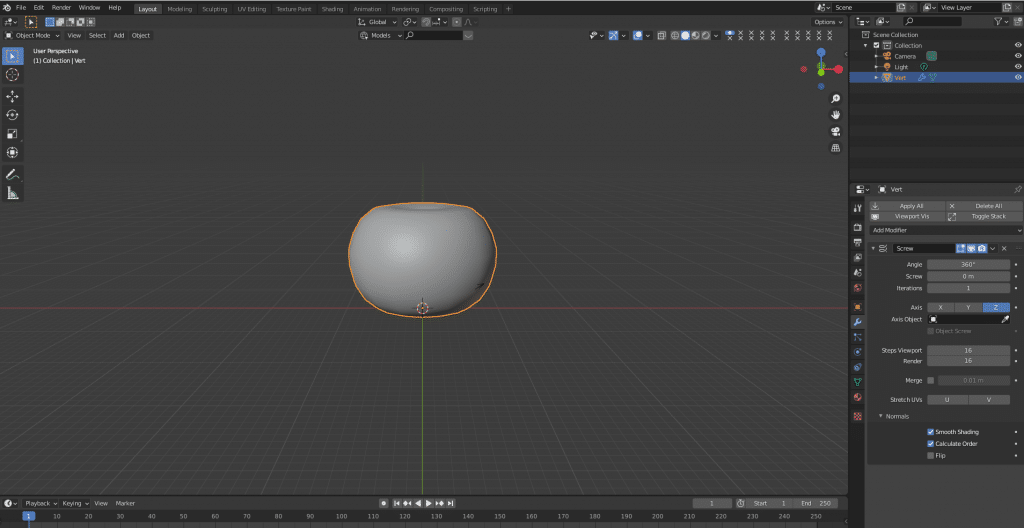Open Object Data properties tab icon
Viewport: 1024px width, 528px height.
857,382
